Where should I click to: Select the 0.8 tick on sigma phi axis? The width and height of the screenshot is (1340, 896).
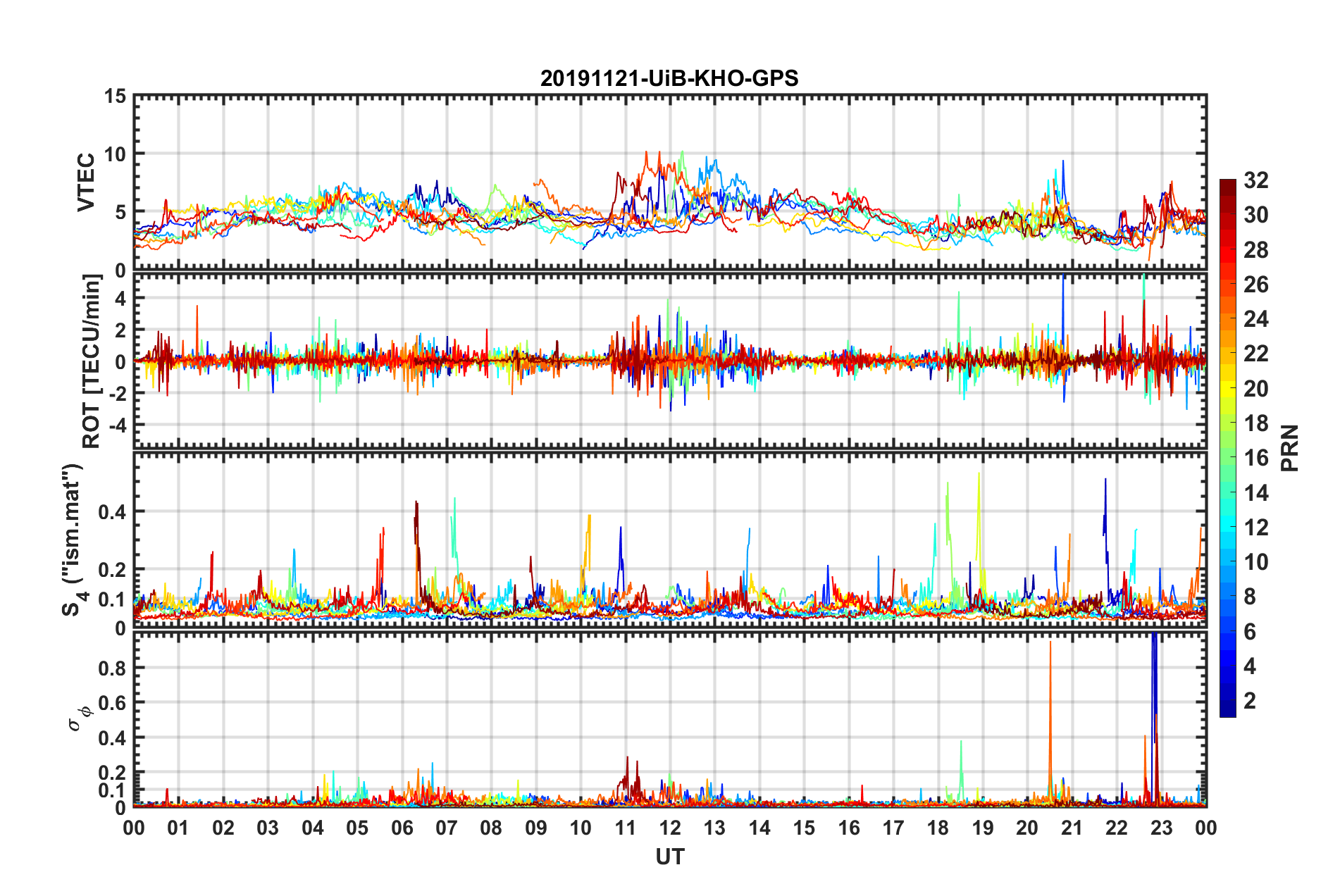(113, 668)
